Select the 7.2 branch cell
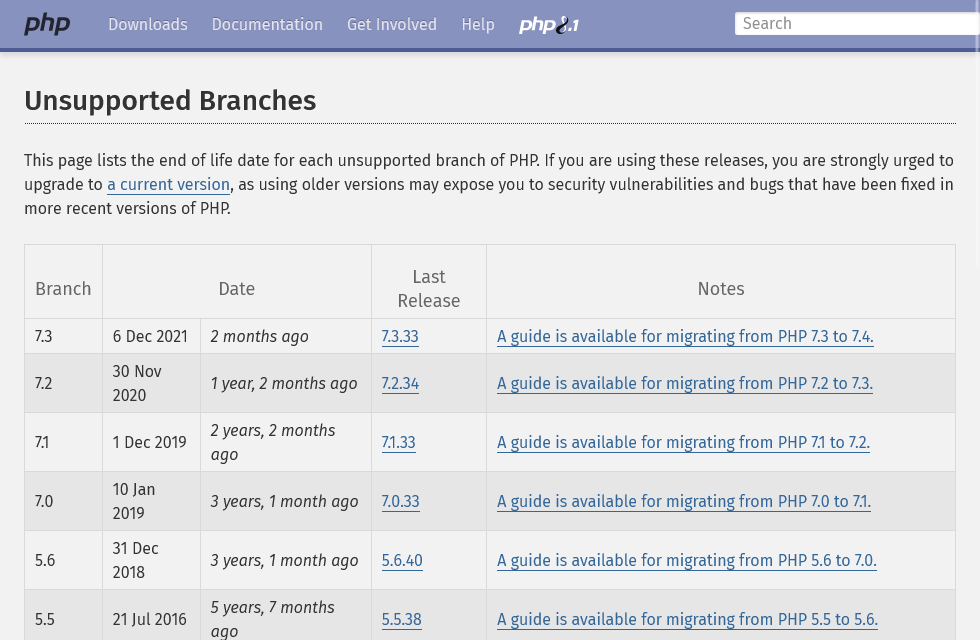 click(63, 383)
